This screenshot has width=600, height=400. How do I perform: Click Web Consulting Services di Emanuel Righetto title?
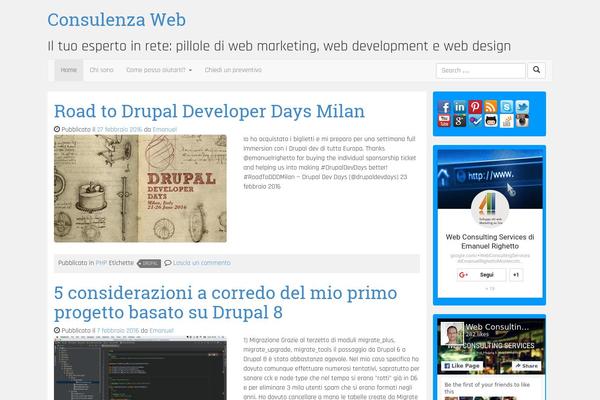point(490,242)
